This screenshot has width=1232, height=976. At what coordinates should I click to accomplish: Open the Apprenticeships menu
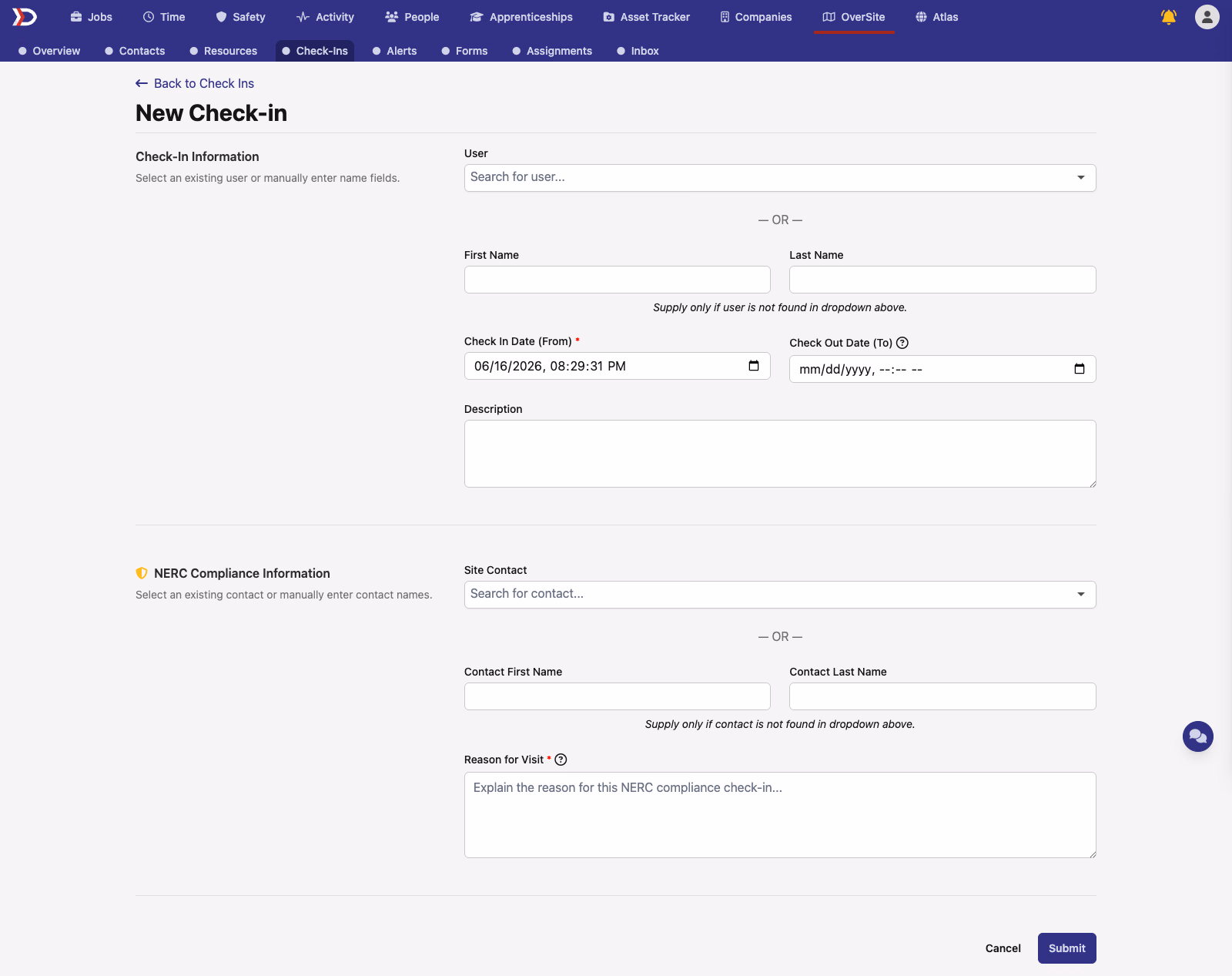521,17
